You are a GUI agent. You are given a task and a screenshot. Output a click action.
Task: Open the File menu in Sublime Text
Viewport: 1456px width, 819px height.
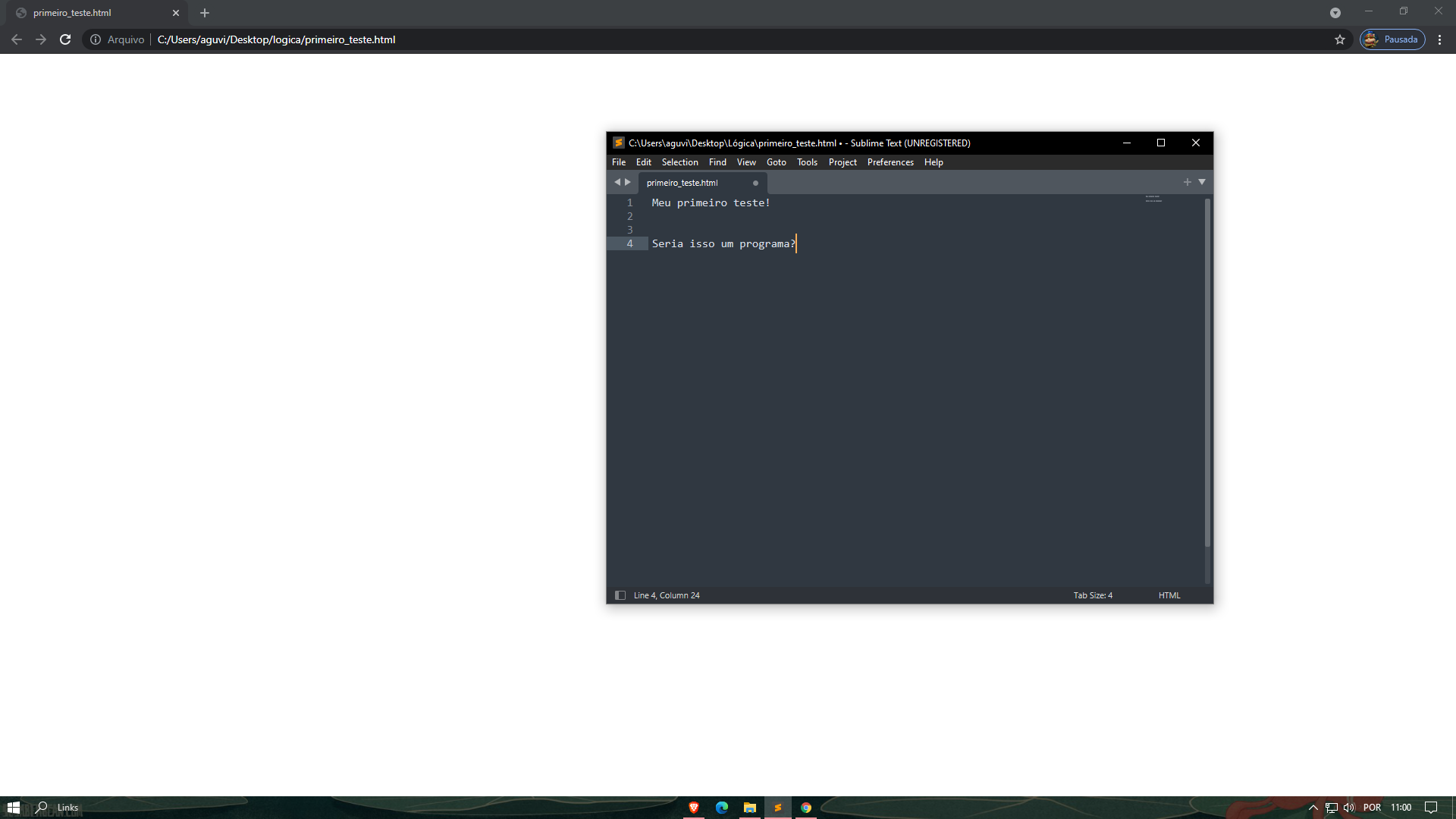point(619,162)
